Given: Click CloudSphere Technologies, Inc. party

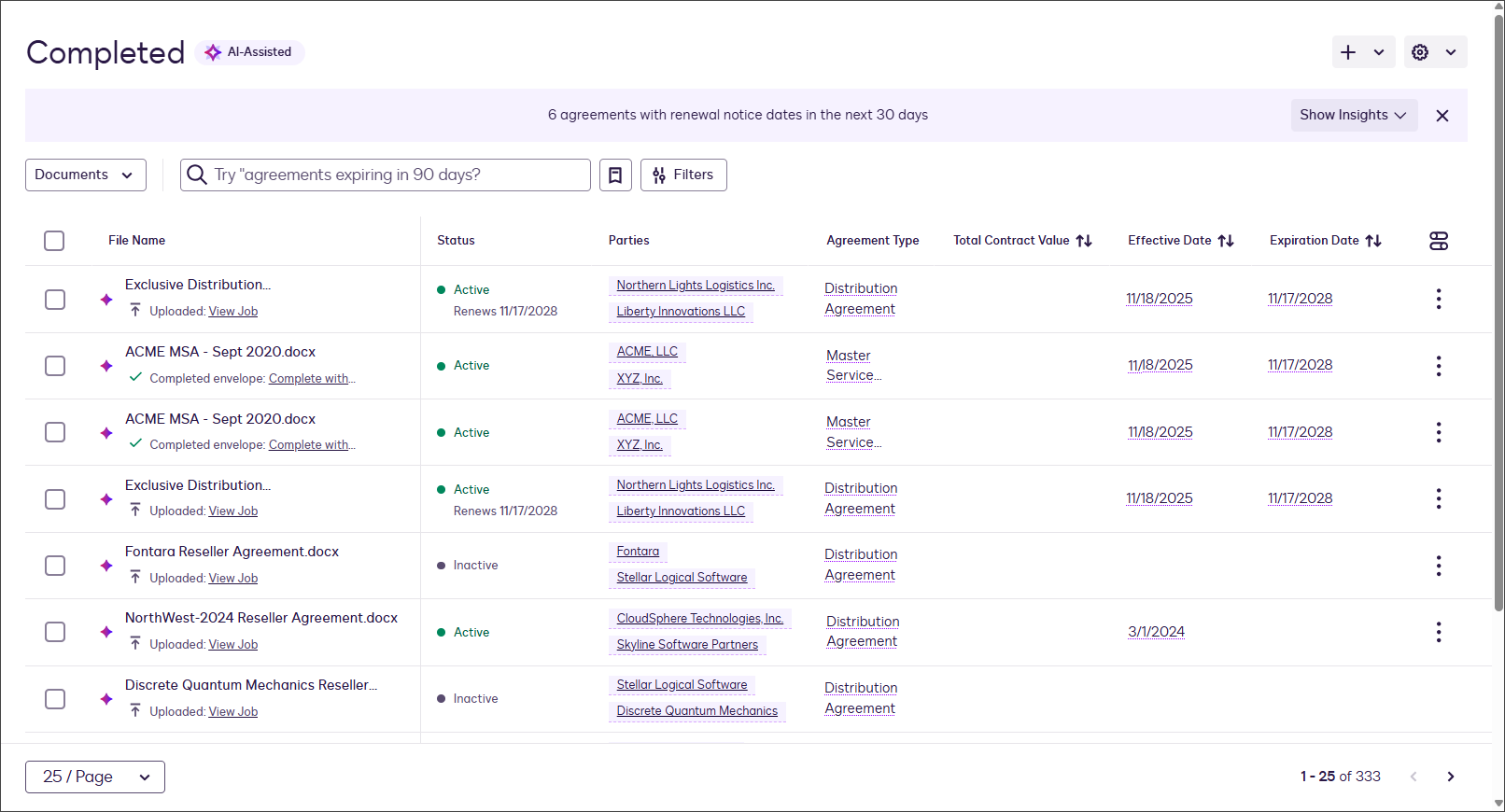Looking at the screenshot, I should [x=700, y=619].
